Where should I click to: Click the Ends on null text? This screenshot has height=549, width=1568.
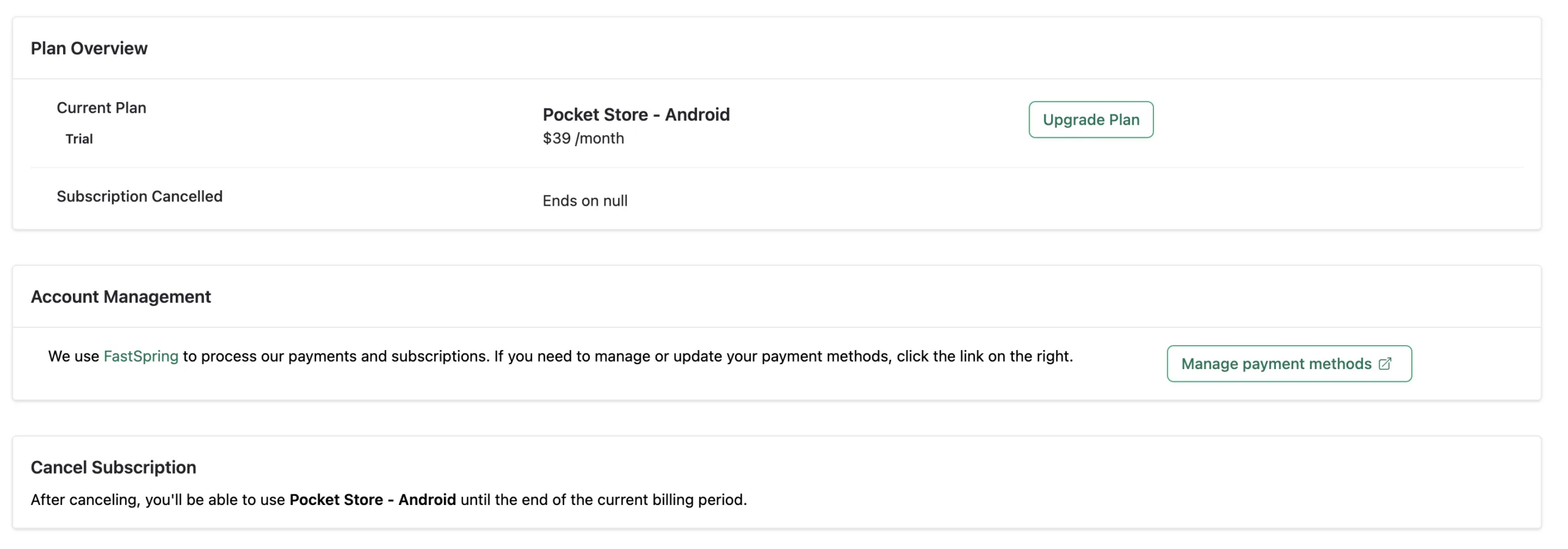585,201
